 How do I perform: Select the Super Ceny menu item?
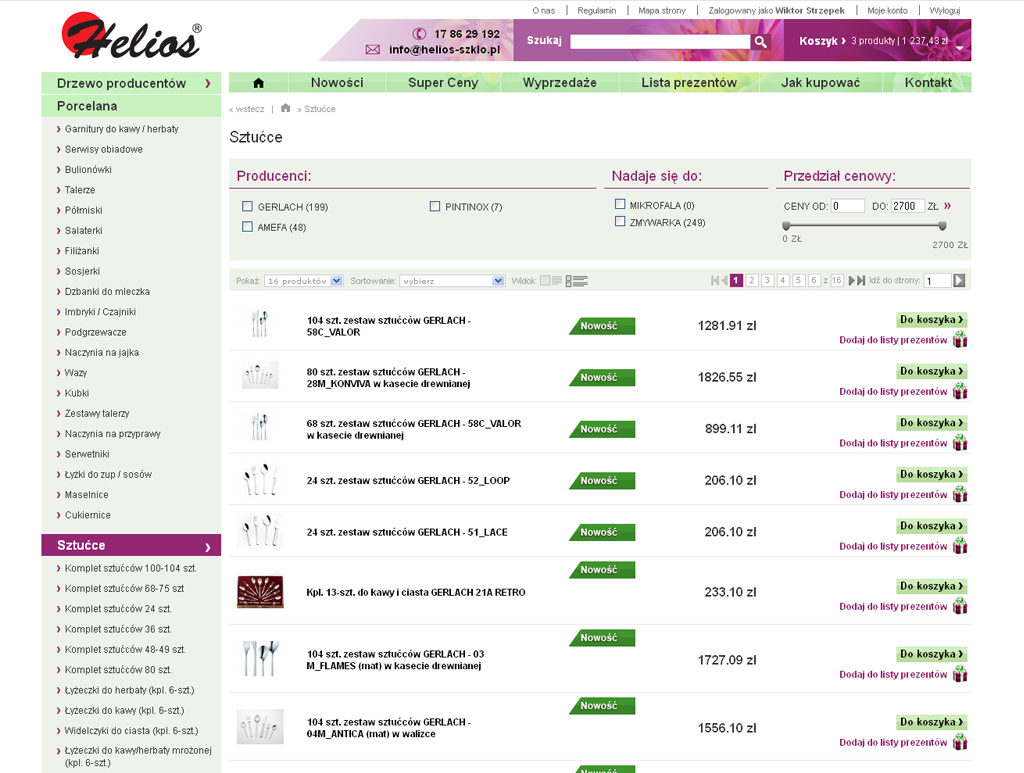[x=443, y=83]
